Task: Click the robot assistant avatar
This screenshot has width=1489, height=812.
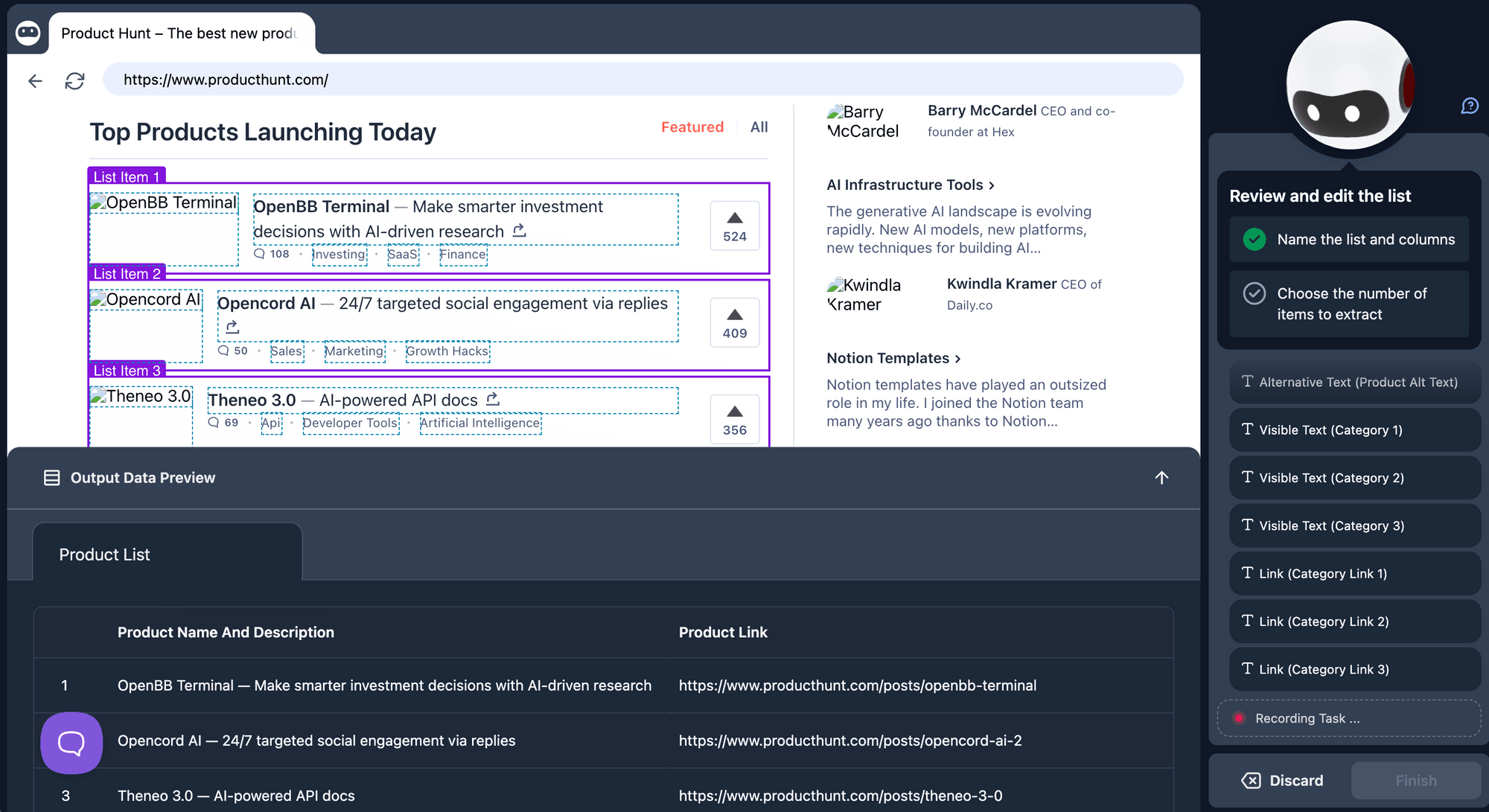Action: click(1349, 84)
